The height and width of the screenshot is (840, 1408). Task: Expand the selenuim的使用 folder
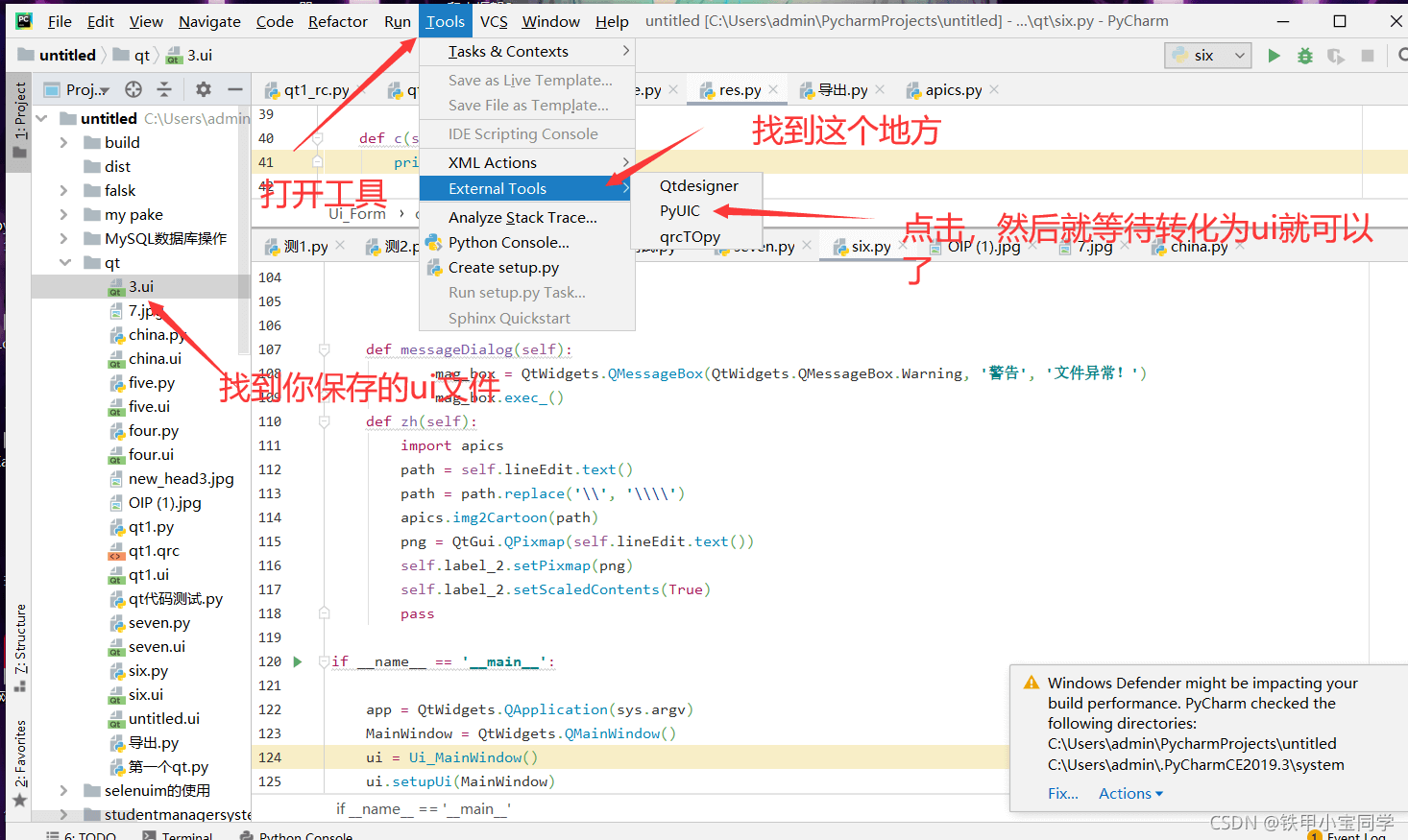[64, 790]
